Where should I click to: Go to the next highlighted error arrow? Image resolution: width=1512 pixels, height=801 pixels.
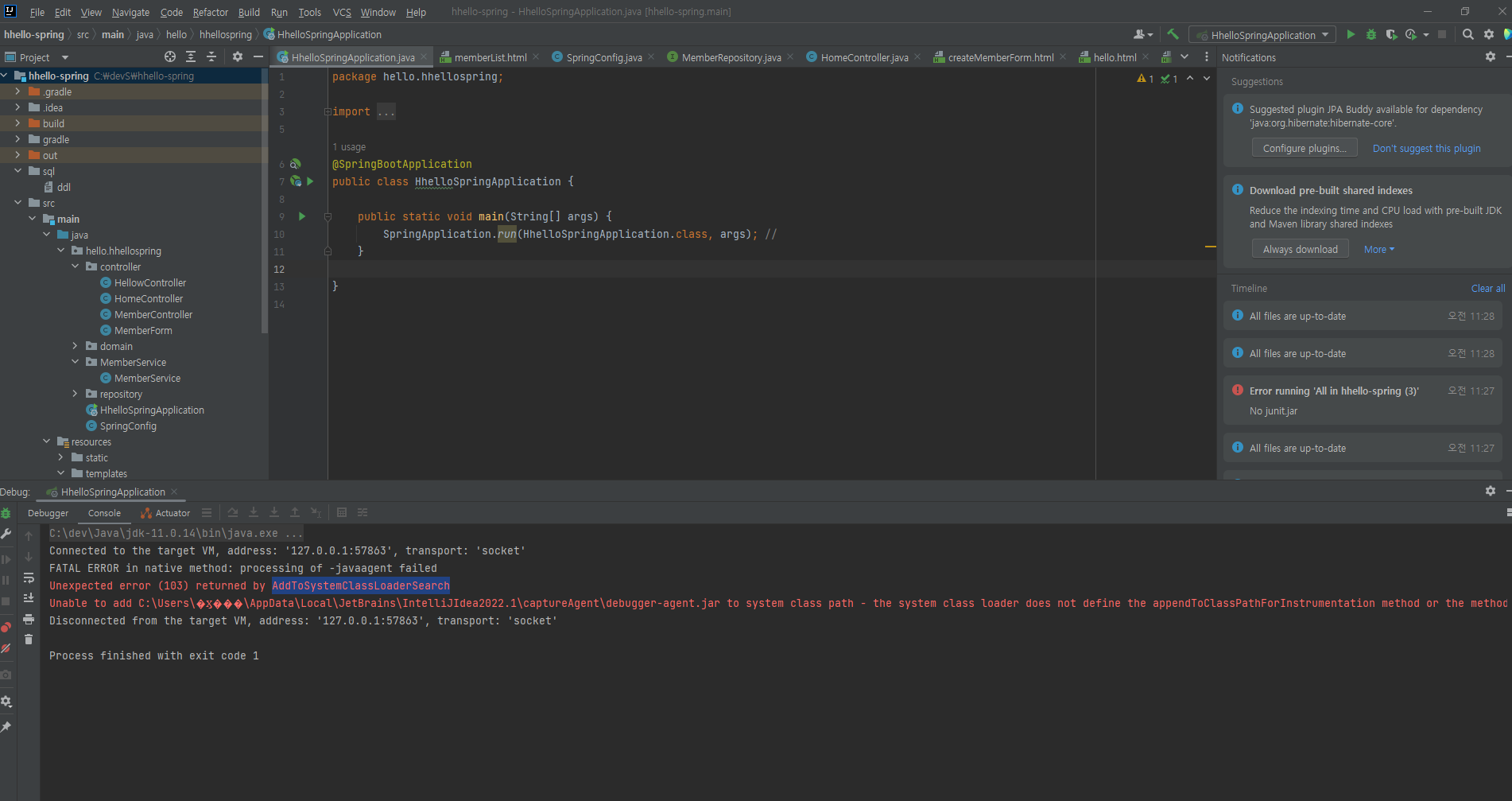click(x=1207, y=78)
